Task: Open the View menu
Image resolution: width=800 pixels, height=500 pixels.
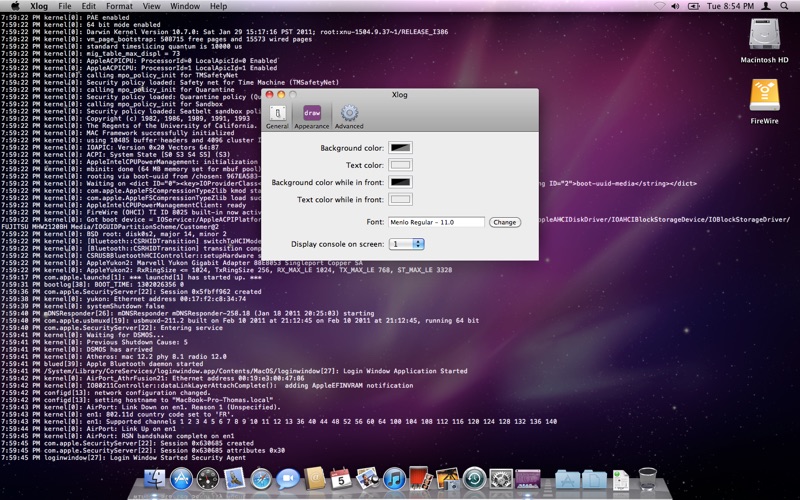Action: tap(152, 6)
